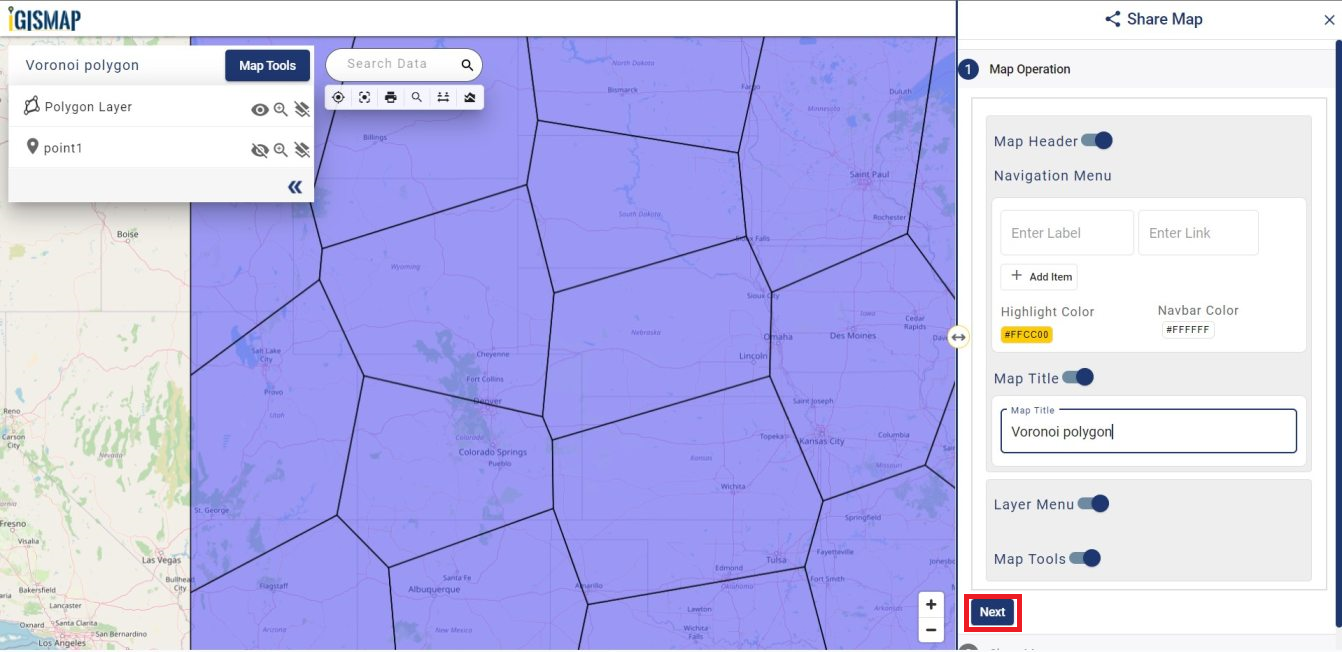Click the Enter Label input field

tap(1066, 233)
